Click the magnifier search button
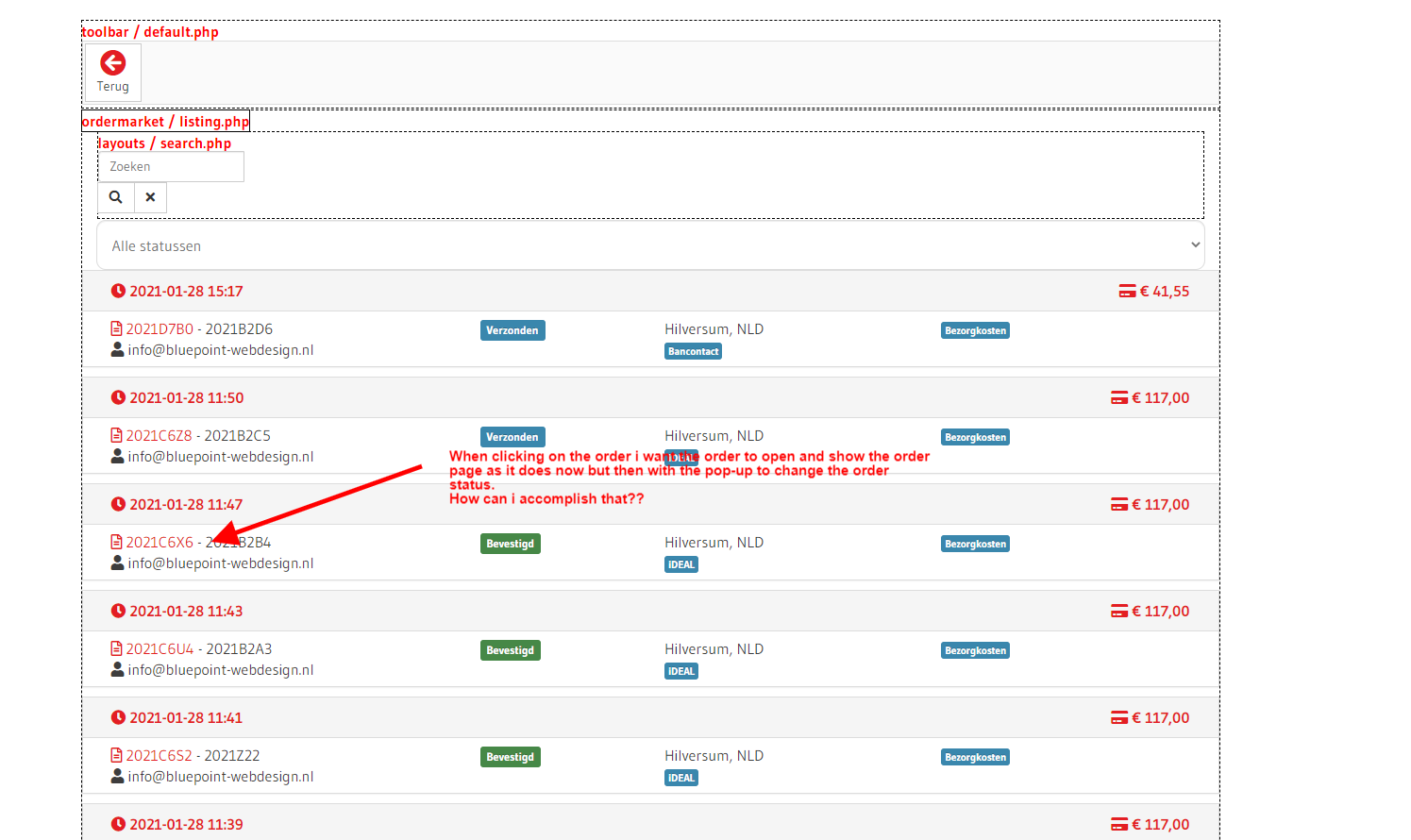 pyautogui.click(x=116, y=197)
